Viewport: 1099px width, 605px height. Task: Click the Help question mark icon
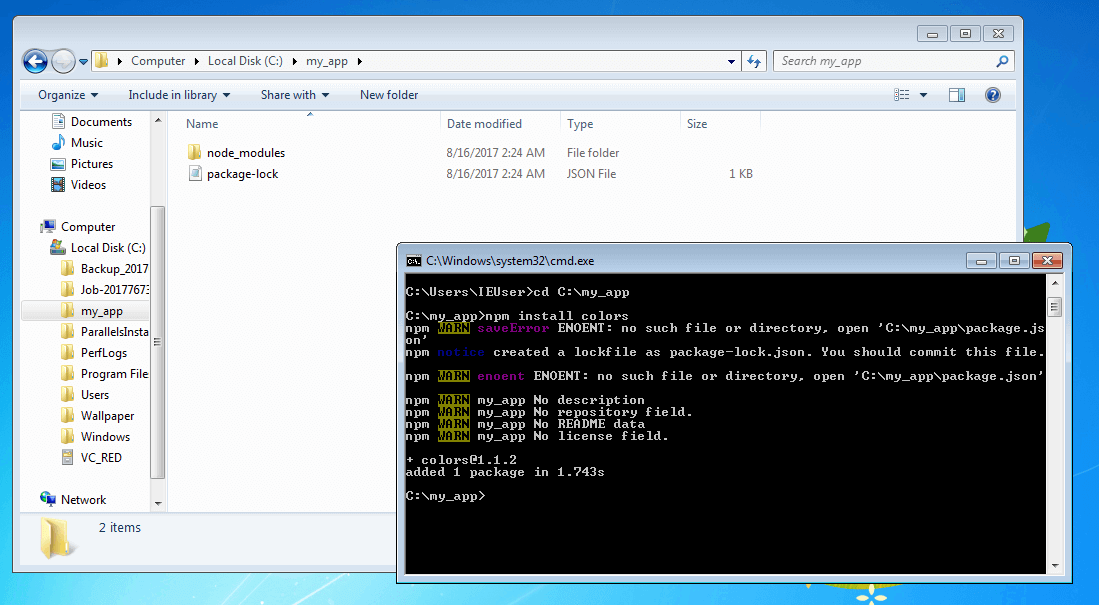[x=993, y=95]
